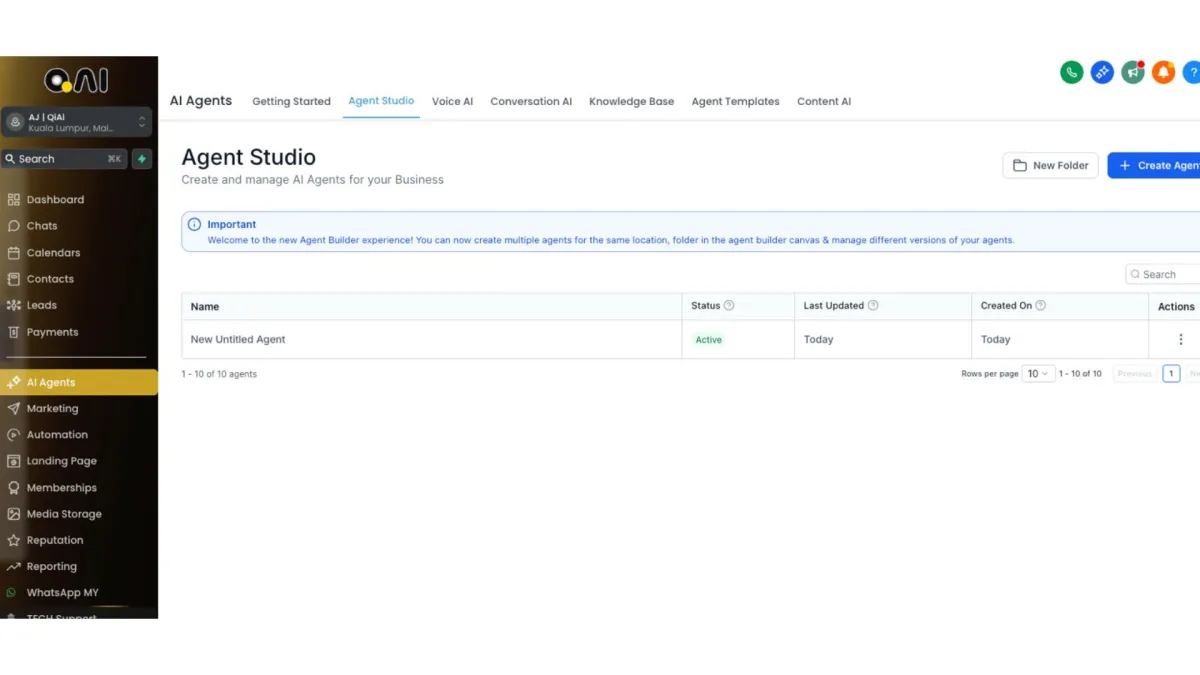The image size is (1200, 675).
Task: Click the Active status badge
Action: [708, 340]
